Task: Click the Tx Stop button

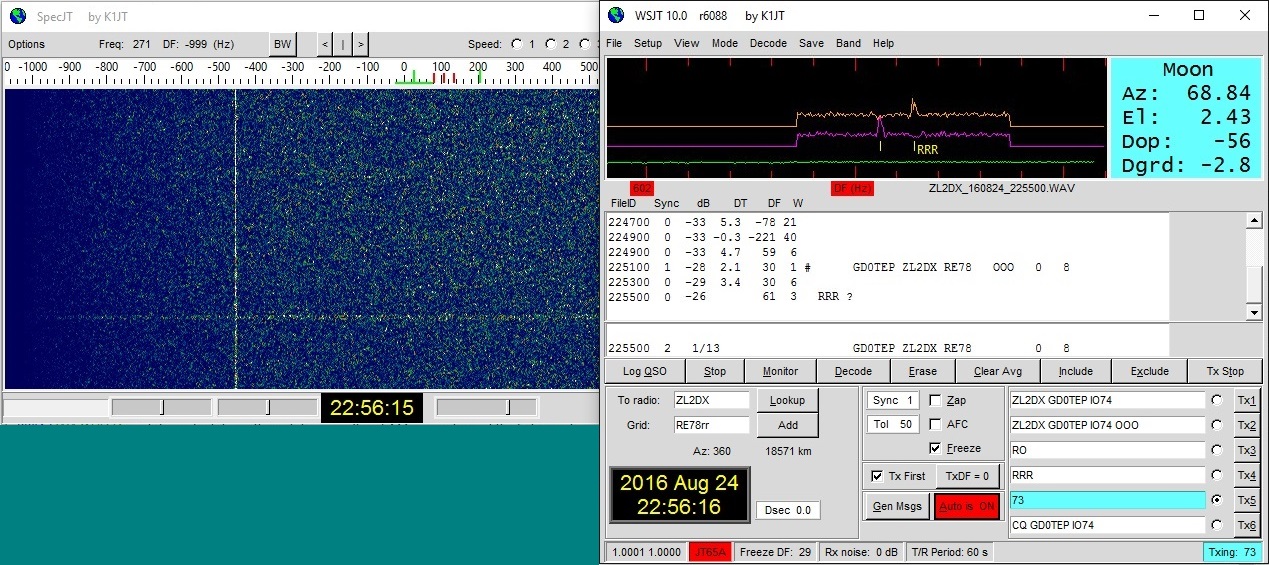Action: point(1225,371)
